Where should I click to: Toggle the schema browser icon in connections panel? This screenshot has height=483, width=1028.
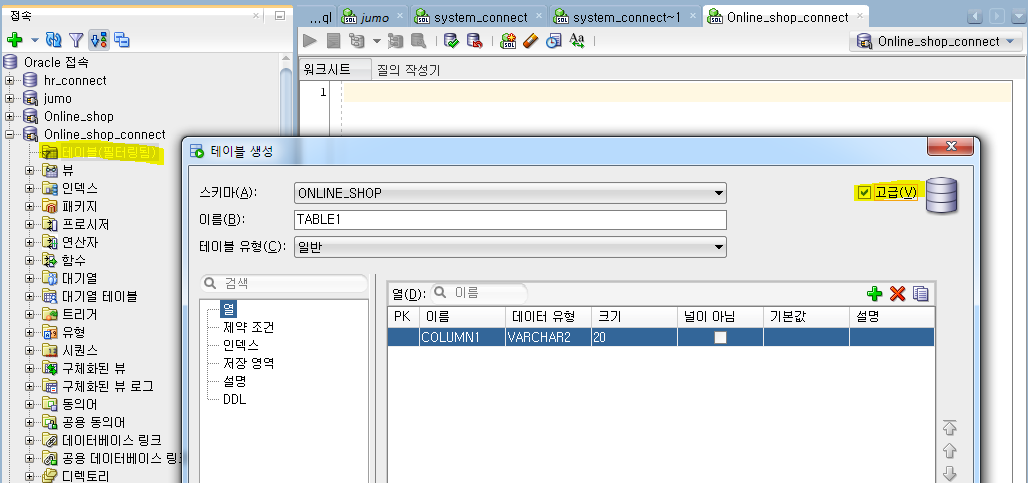click(x=99, y=41)
